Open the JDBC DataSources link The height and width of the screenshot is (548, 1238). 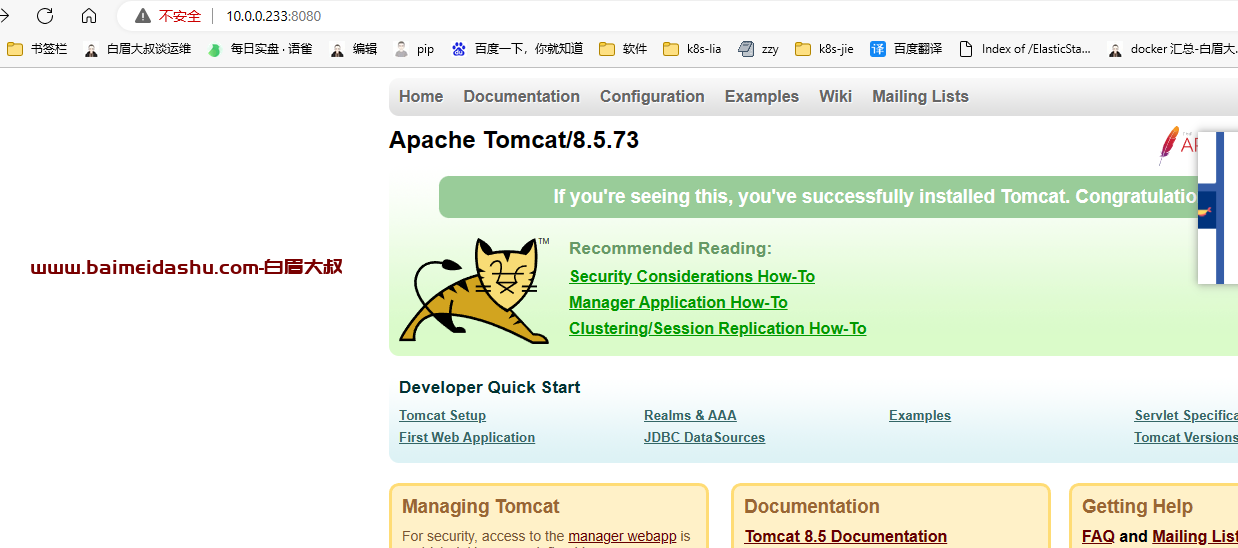(x=704, y=437)
